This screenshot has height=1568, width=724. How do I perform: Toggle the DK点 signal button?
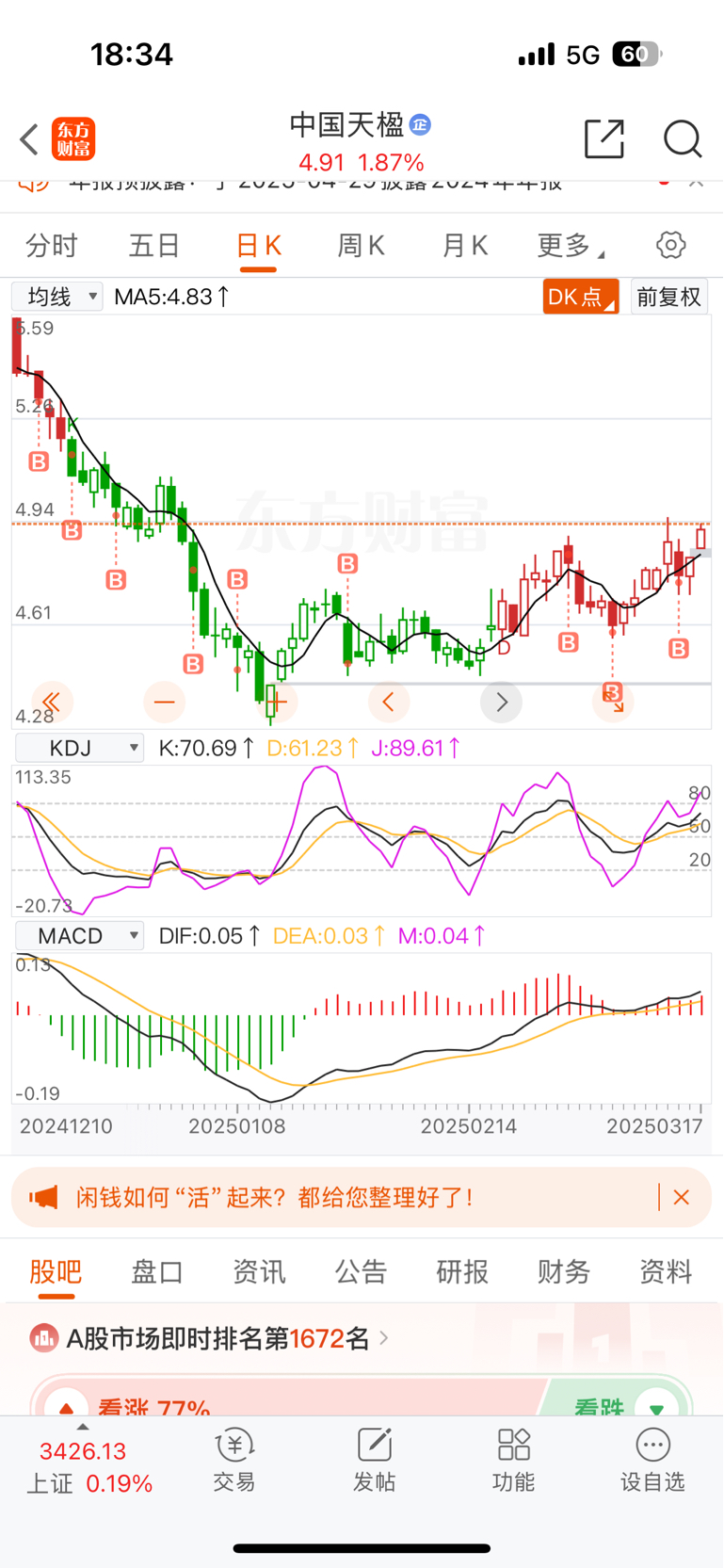(x=580, y=297)
